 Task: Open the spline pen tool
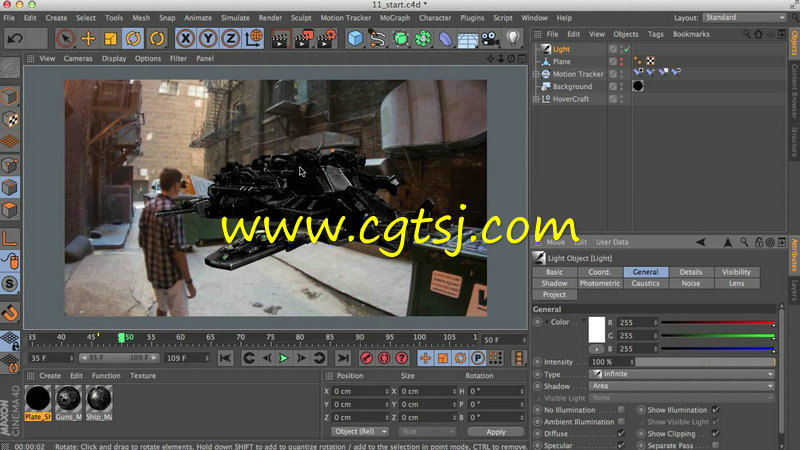(378, 38)
